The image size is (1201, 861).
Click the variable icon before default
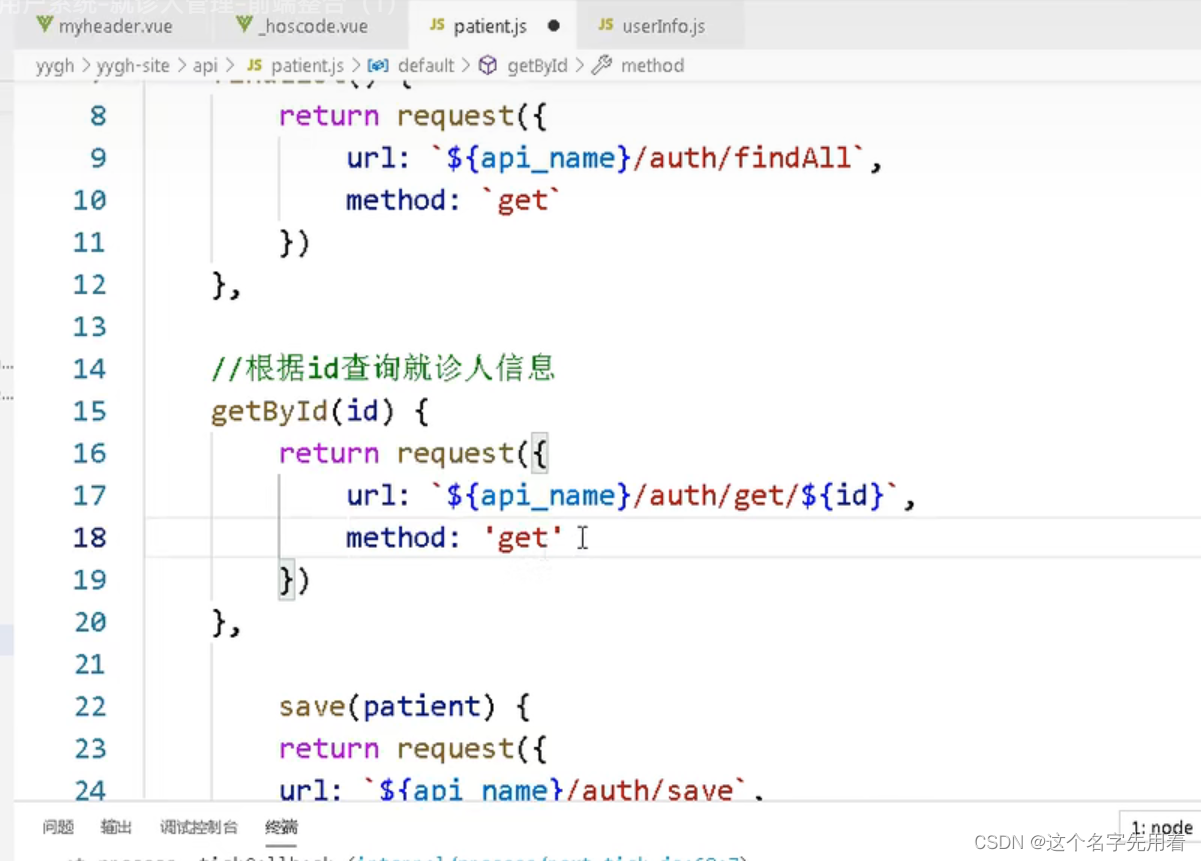tap(378, 66)
